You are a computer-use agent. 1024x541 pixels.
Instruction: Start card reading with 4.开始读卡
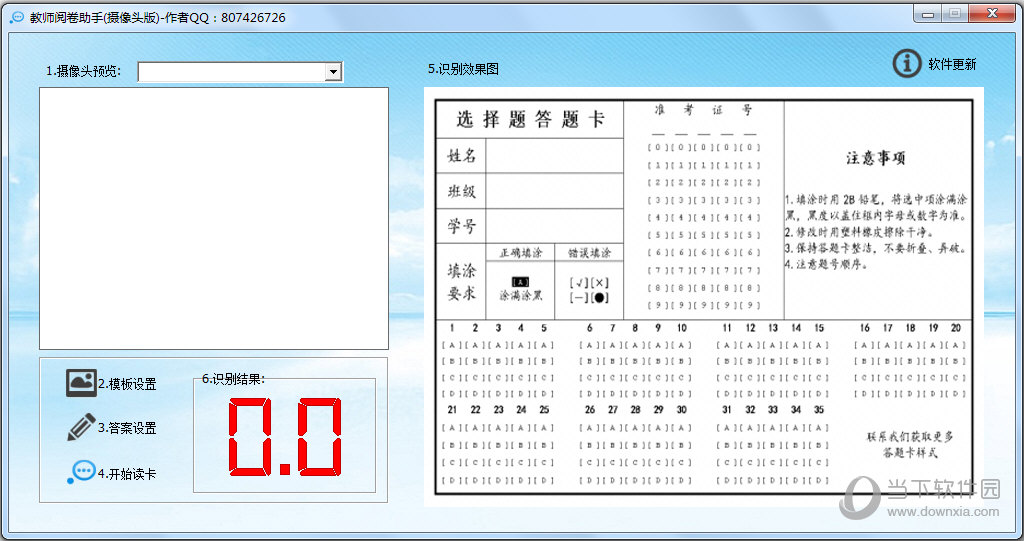[x=127, y=474]
